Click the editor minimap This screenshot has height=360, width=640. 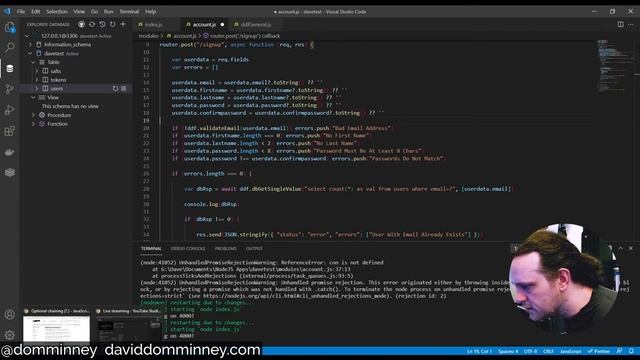click(616, 65)
